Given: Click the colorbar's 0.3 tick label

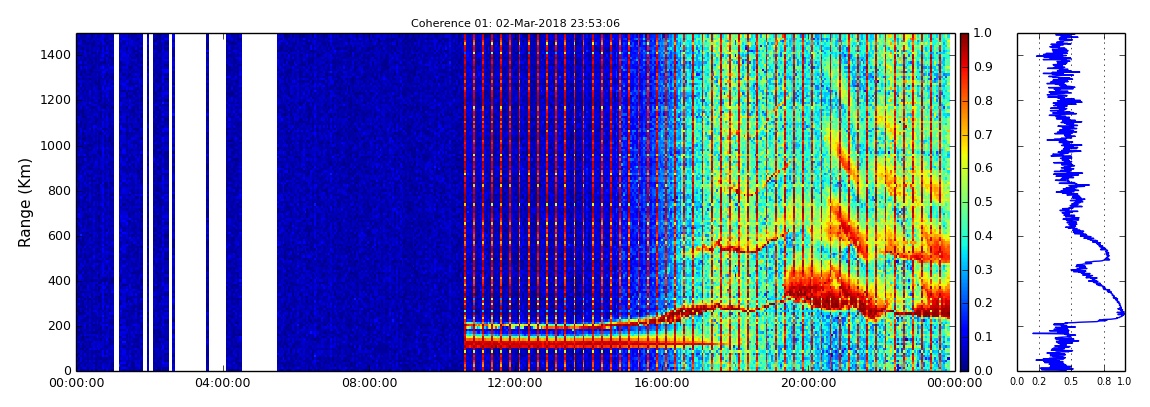Looking at the screenshot, I should pyautogui.click(x=984, y=269).
